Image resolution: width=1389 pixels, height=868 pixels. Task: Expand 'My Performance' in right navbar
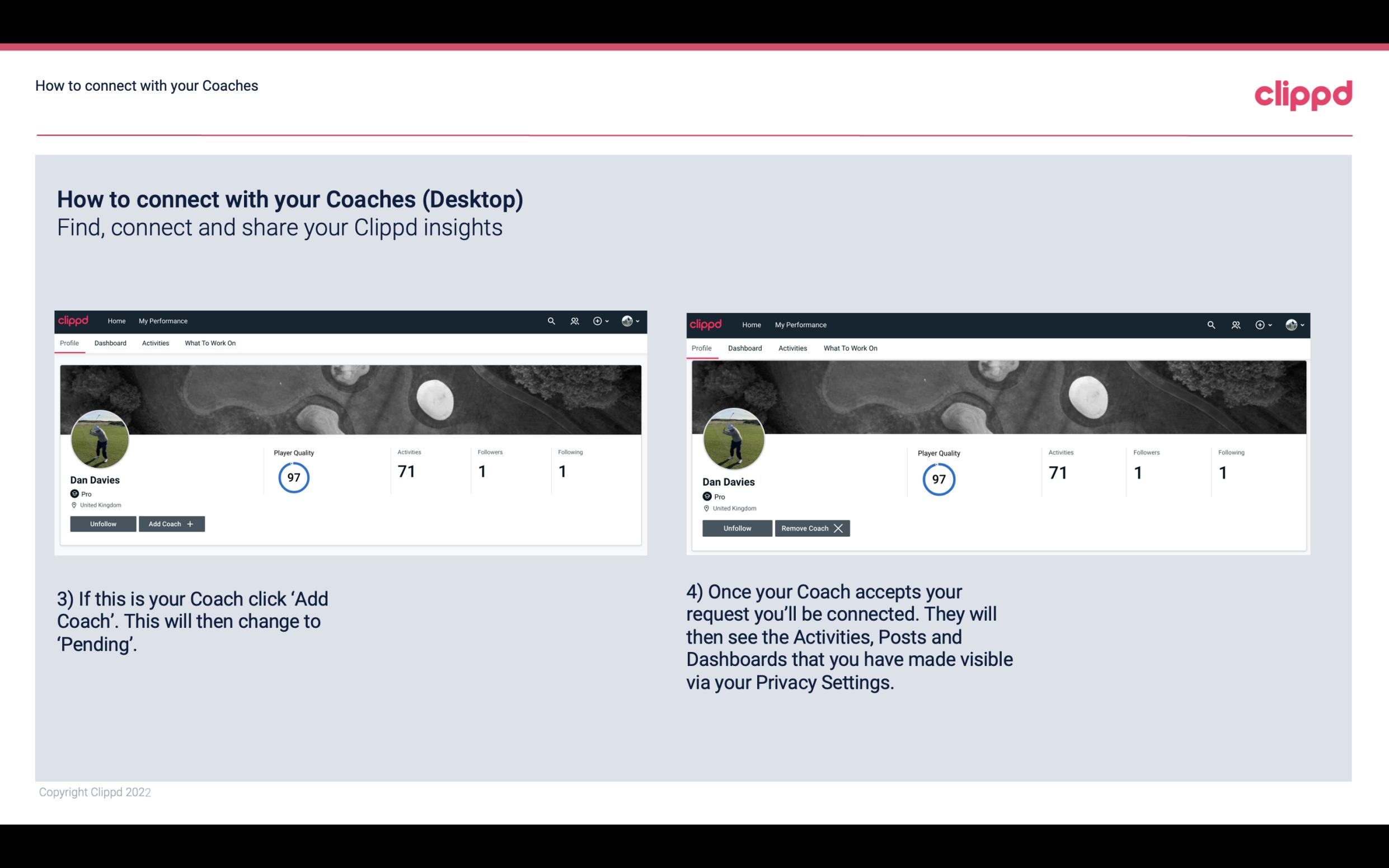point(801,324)
